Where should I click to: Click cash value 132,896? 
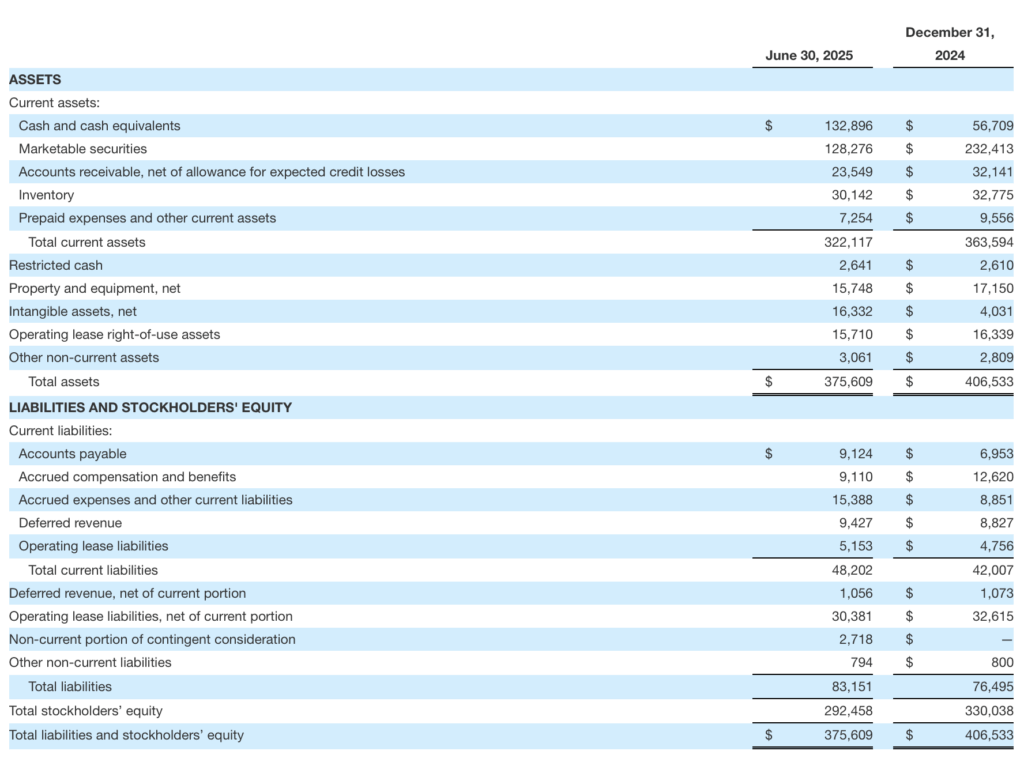tap(848, 126)
